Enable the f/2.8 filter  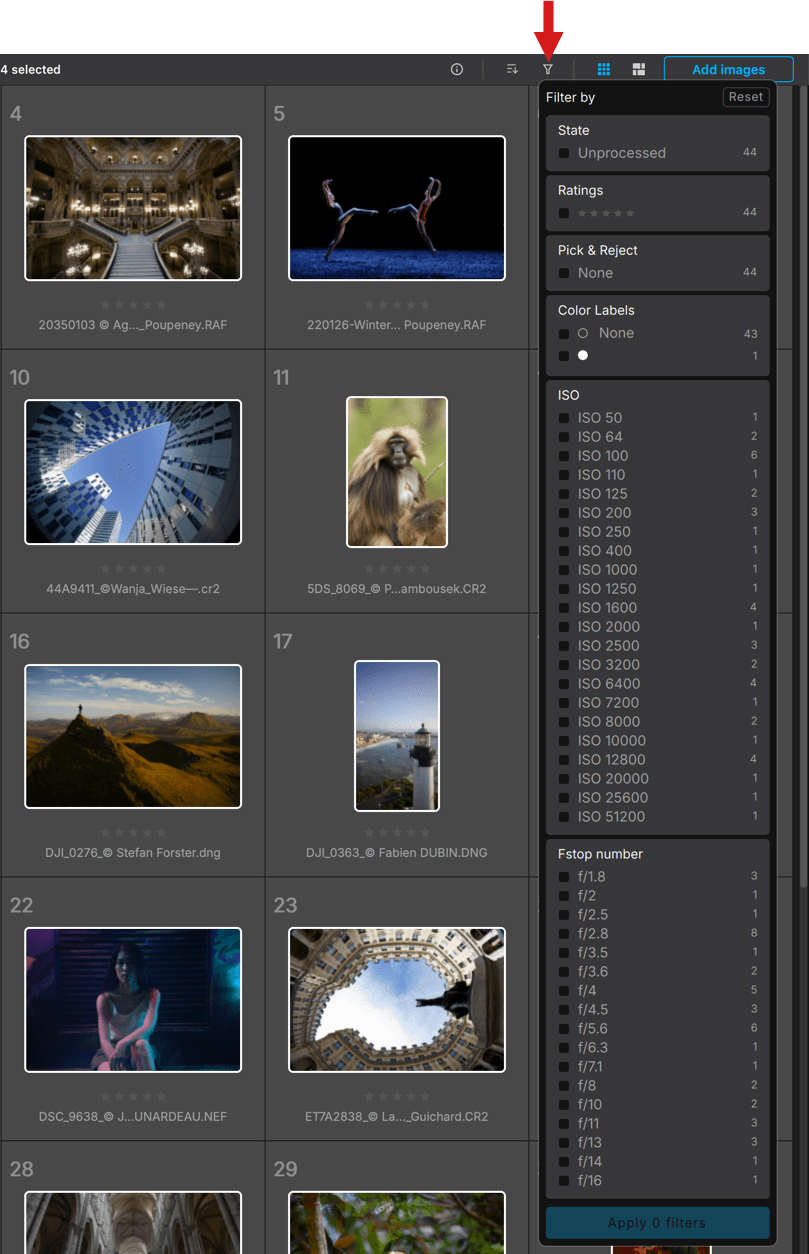pos(564,934)
